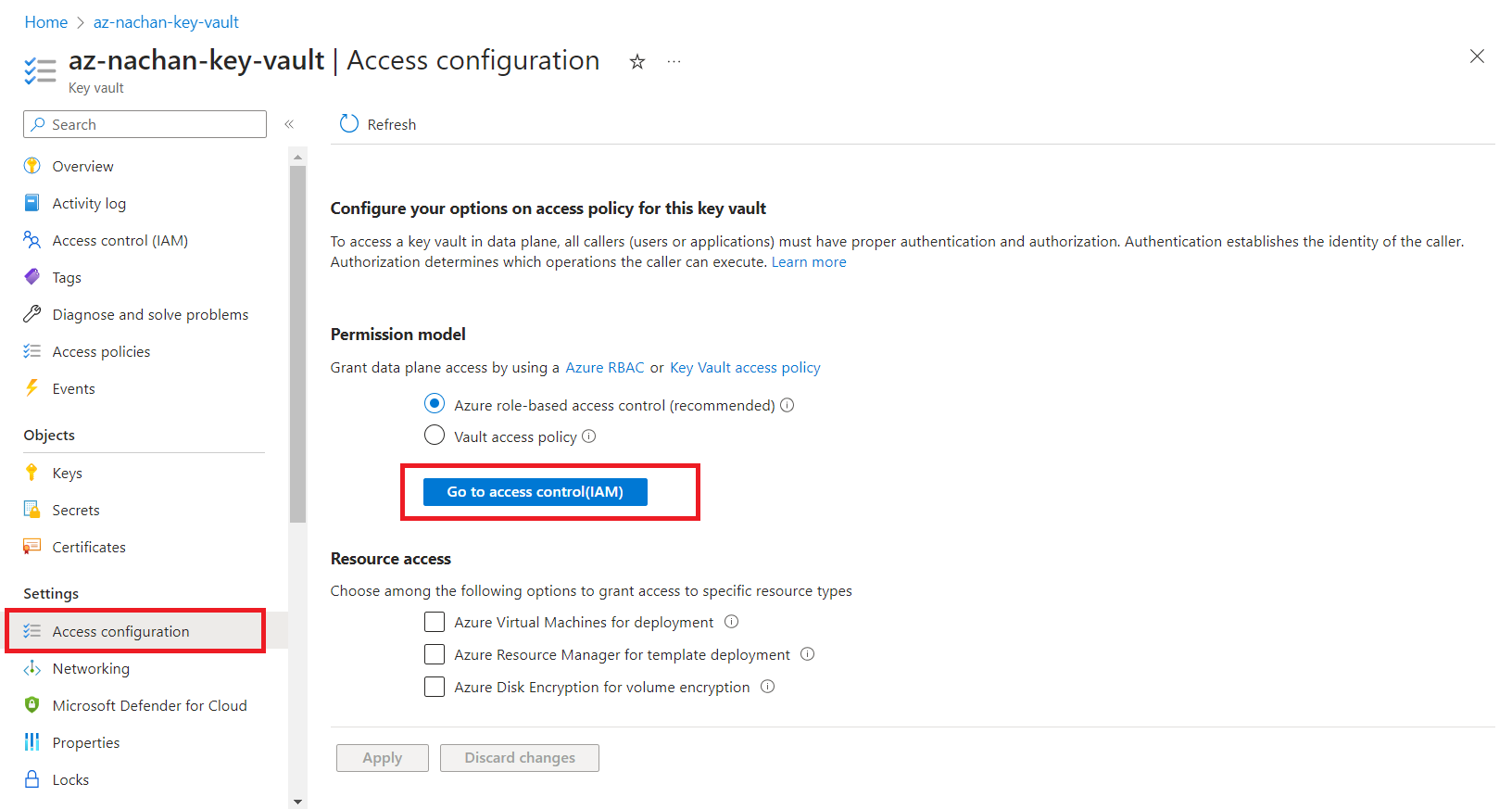Tick Azure Resource Manager for template deployment
Viewport: 1512px width, 809px height.
(435, 654)
